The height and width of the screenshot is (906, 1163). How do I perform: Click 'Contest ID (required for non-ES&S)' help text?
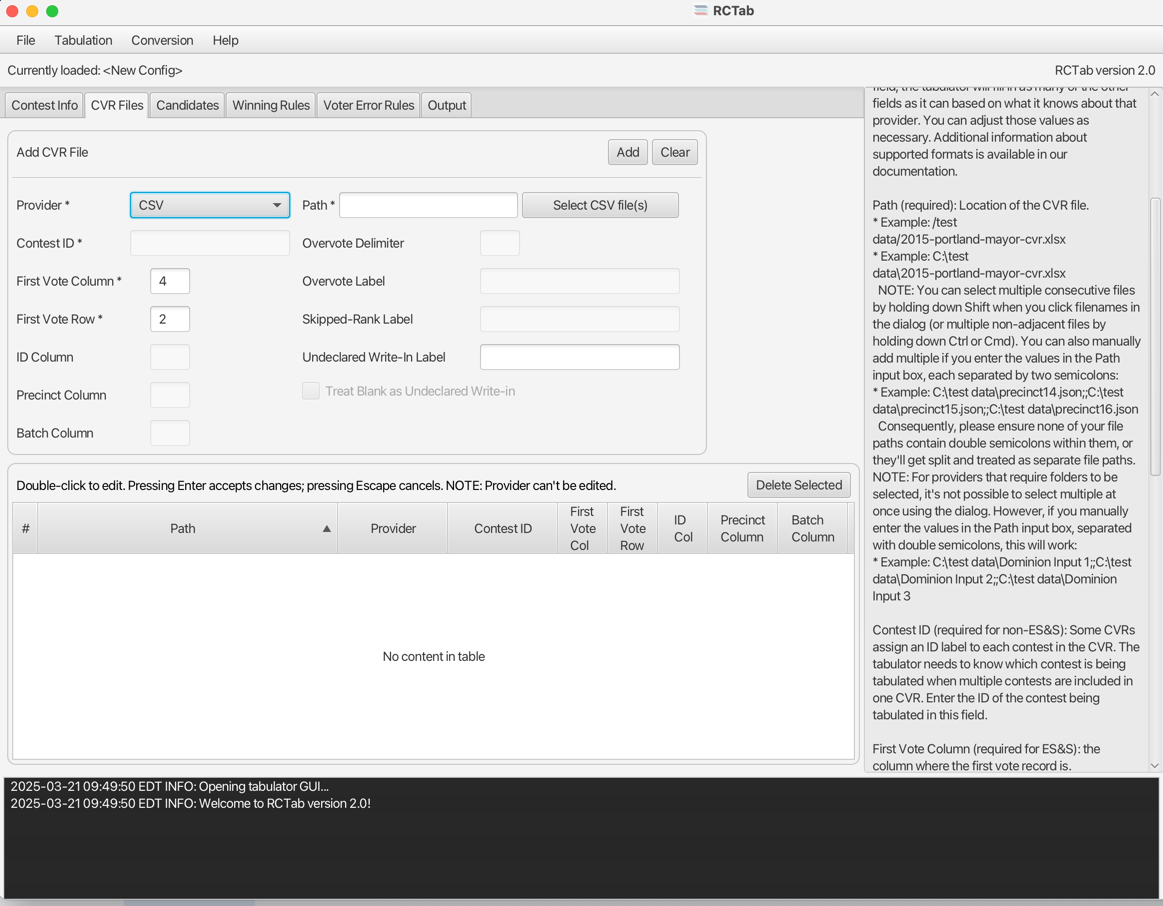click(x=1006, y=672)
